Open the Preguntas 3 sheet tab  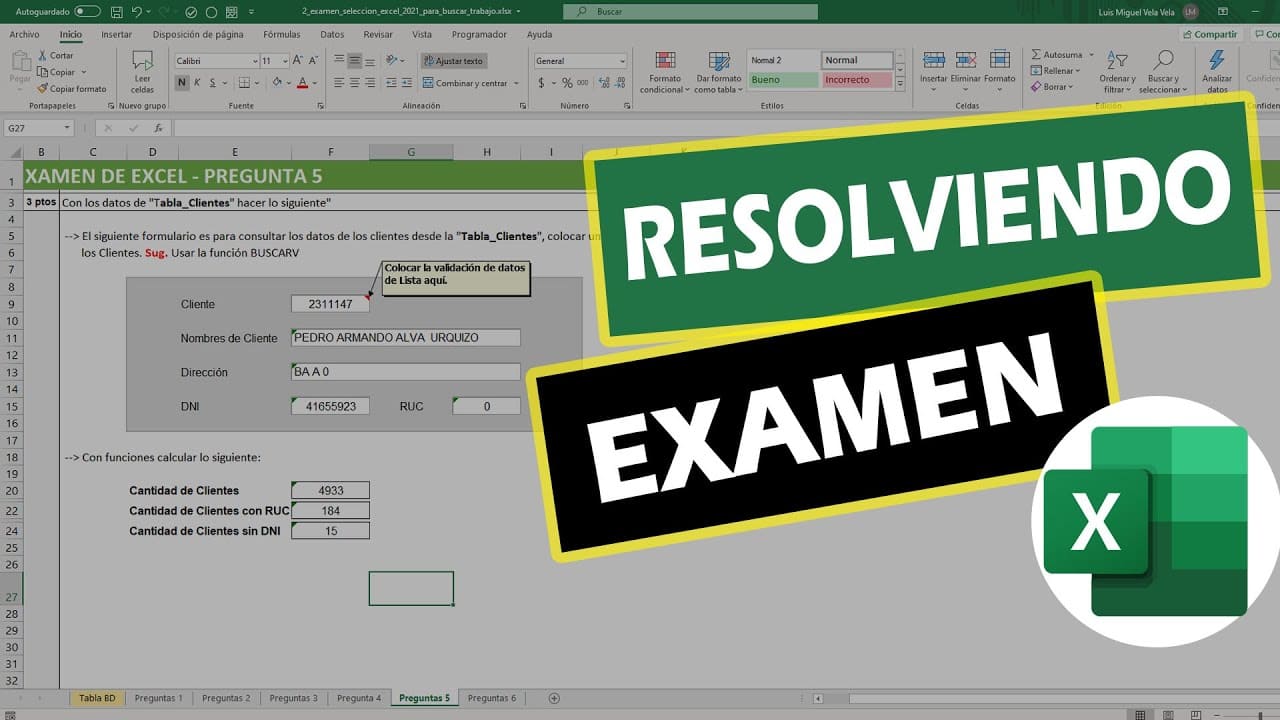pyautogui.click(x=294, y=698)
